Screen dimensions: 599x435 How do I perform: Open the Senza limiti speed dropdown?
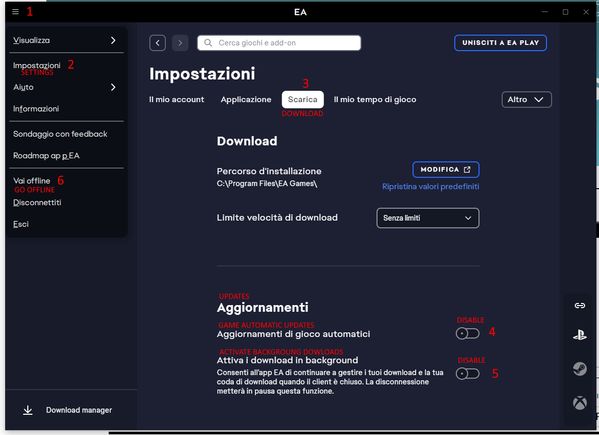[427, 218]
